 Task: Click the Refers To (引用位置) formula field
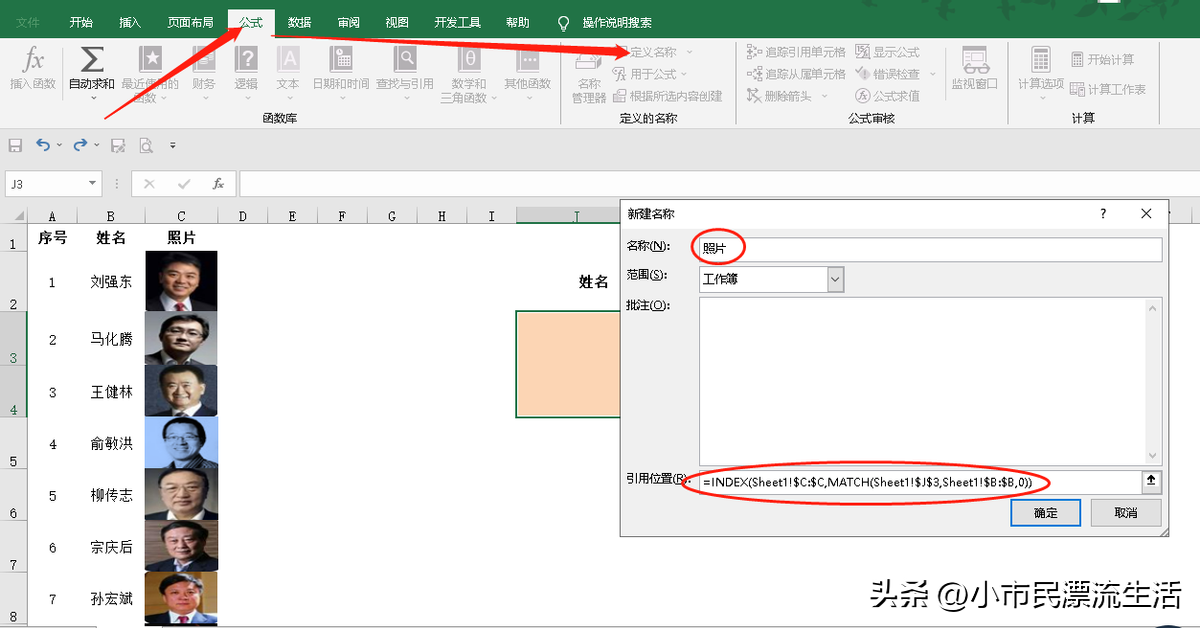pyautogui.click(x=919, y=482)
